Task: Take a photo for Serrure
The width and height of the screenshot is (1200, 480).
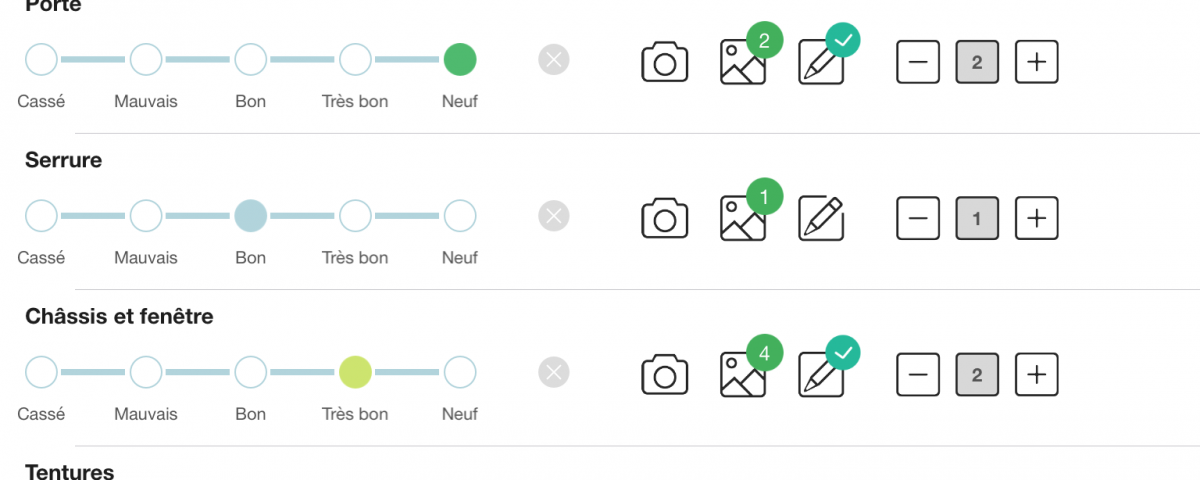Action: tap(665, 217)
